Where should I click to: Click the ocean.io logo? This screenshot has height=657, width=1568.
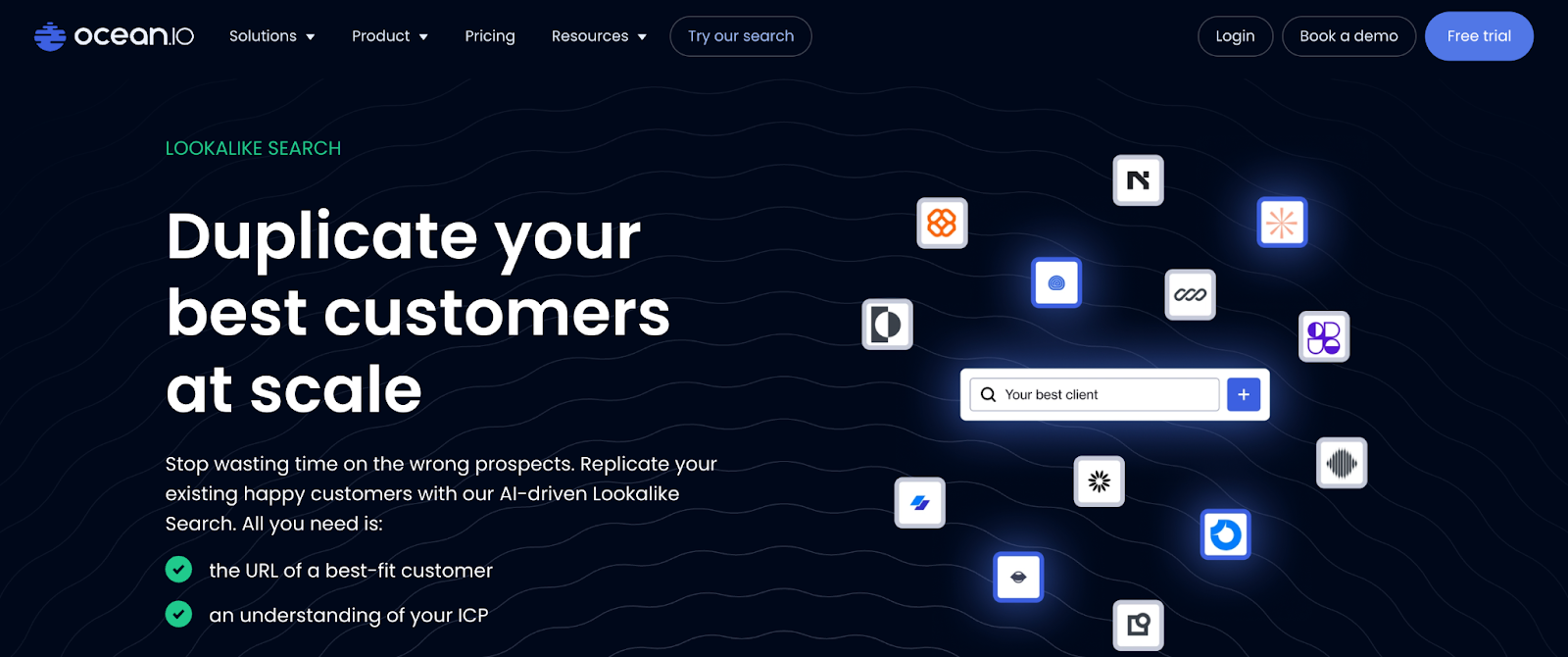pos(114,36)
